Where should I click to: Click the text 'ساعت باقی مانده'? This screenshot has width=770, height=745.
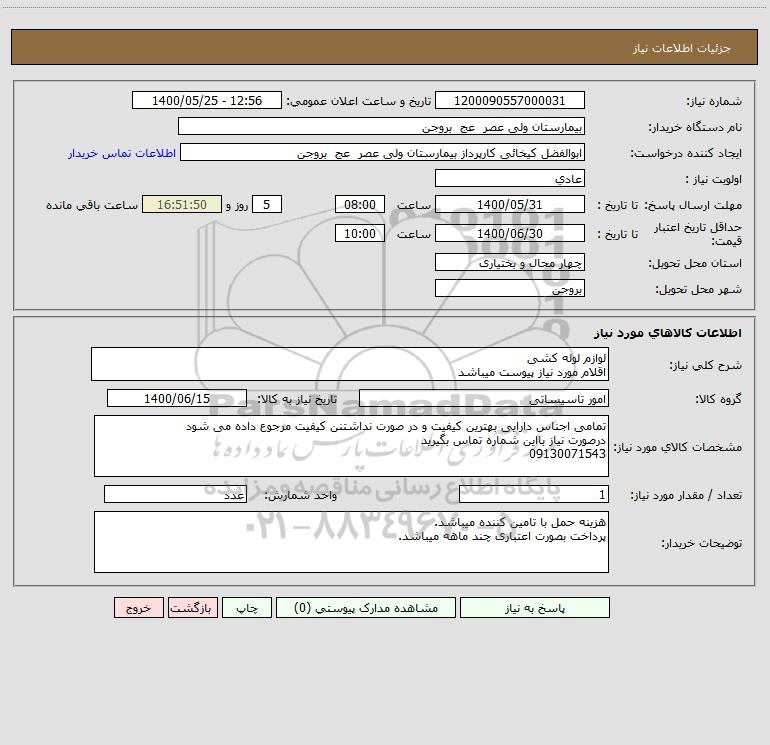tap(92, 205)
